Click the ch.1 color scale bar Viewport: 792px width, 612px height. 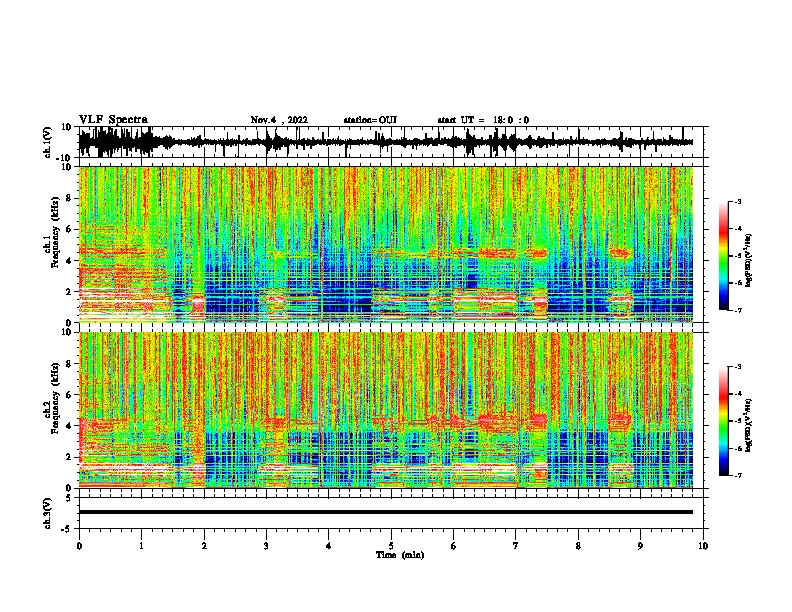point(723,256)
